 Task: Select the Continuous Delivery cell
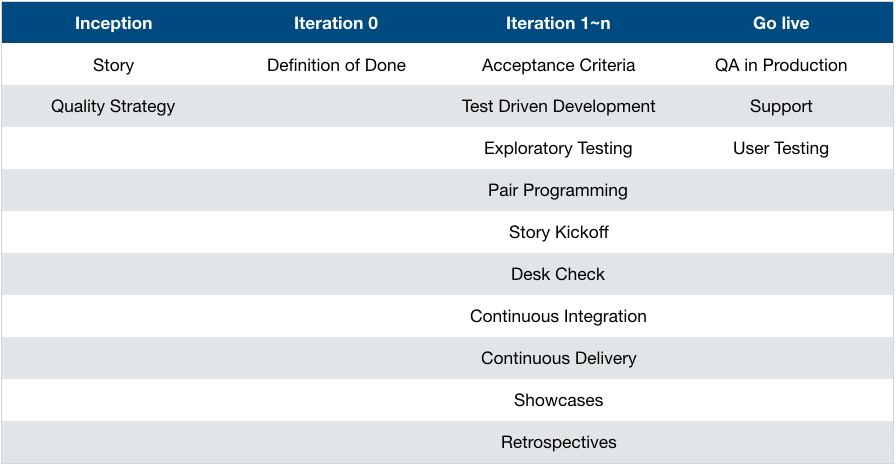click(558, 358)
